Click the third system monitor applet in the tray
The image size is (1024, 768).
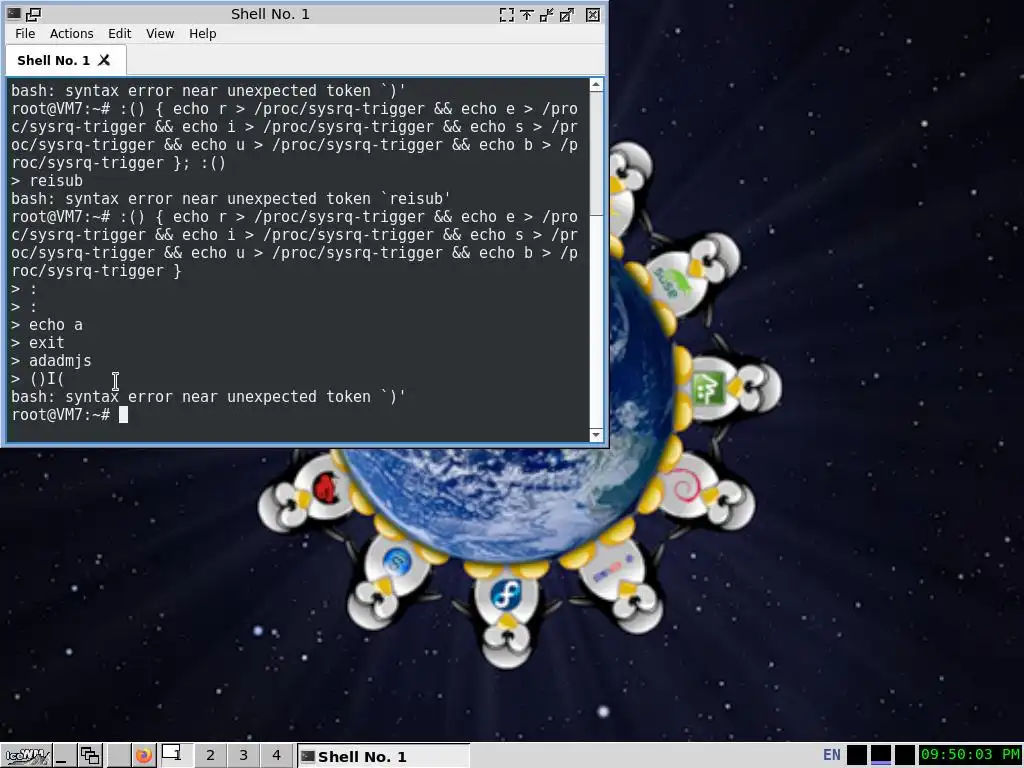[904, 756]
